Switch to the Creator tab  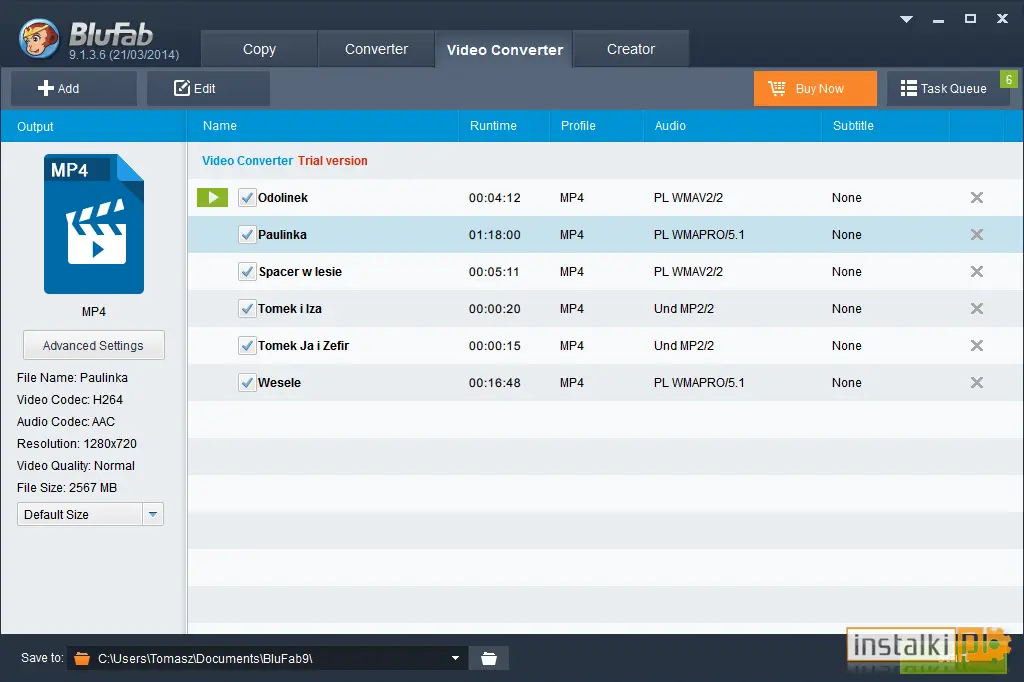click(x=631, y=49)
